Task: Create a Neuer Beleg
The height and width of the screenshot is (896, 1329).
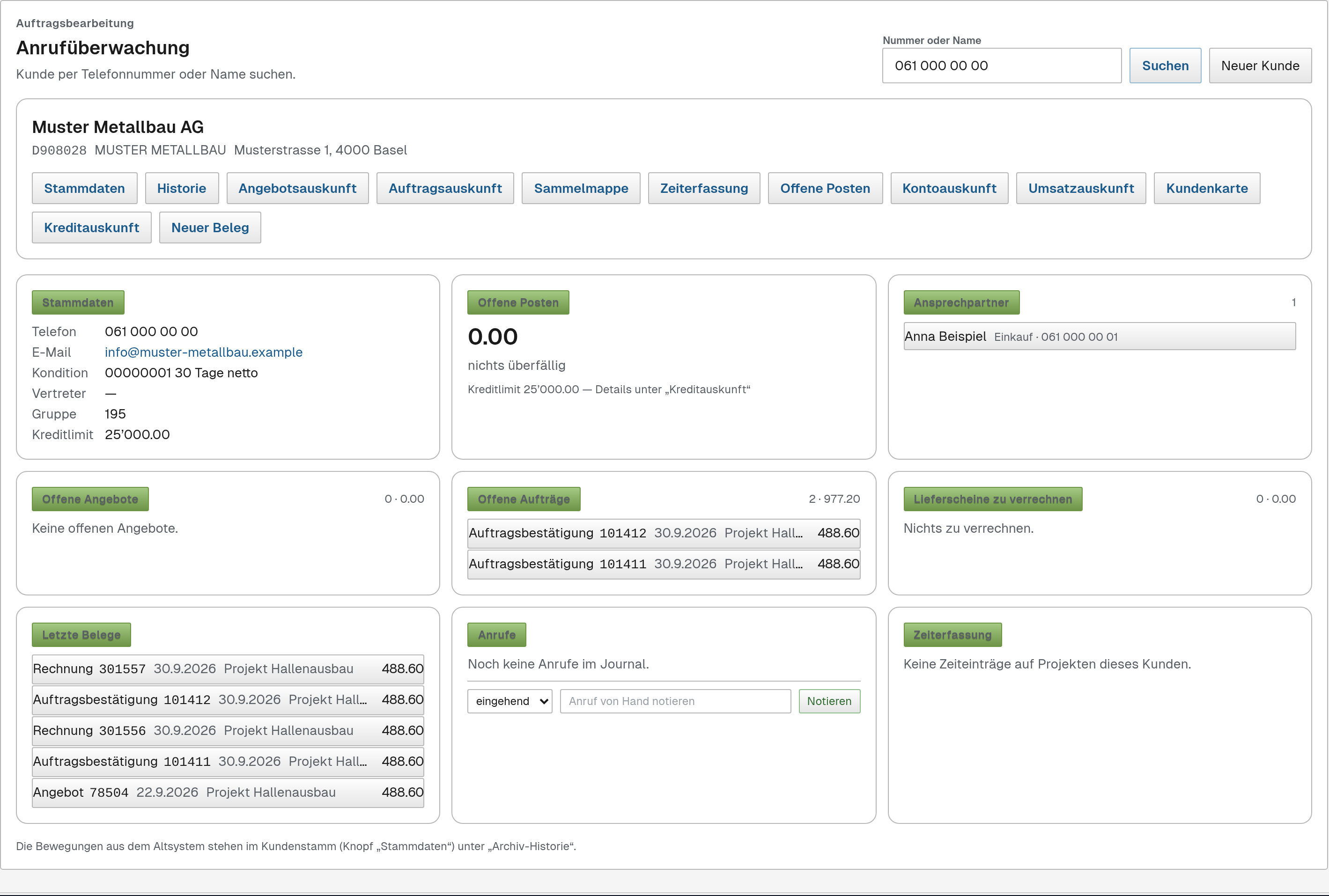Action: (210, 228)
